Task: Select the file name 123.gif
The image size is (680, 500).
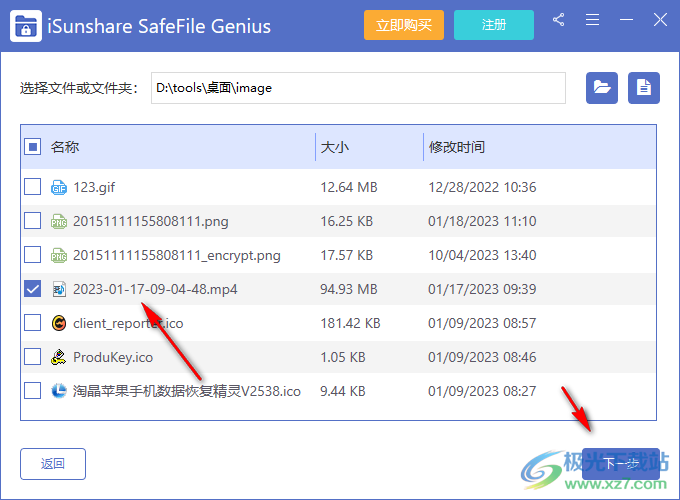Action: pyautogui.click(x=94, y=187)
